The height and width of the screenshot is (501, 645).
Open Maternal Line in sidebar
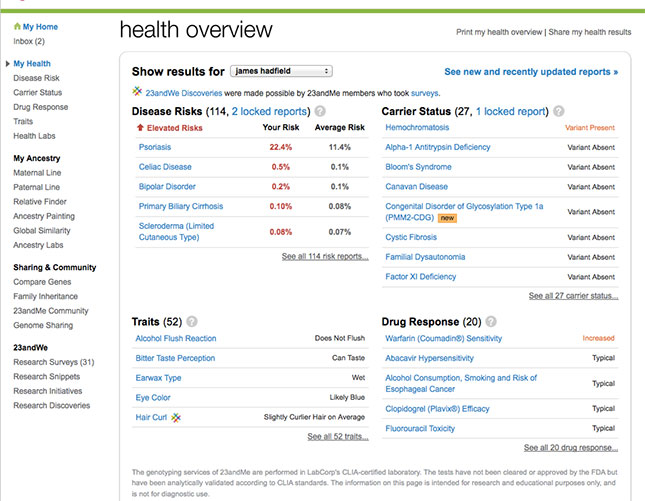(x=37, y=173)
